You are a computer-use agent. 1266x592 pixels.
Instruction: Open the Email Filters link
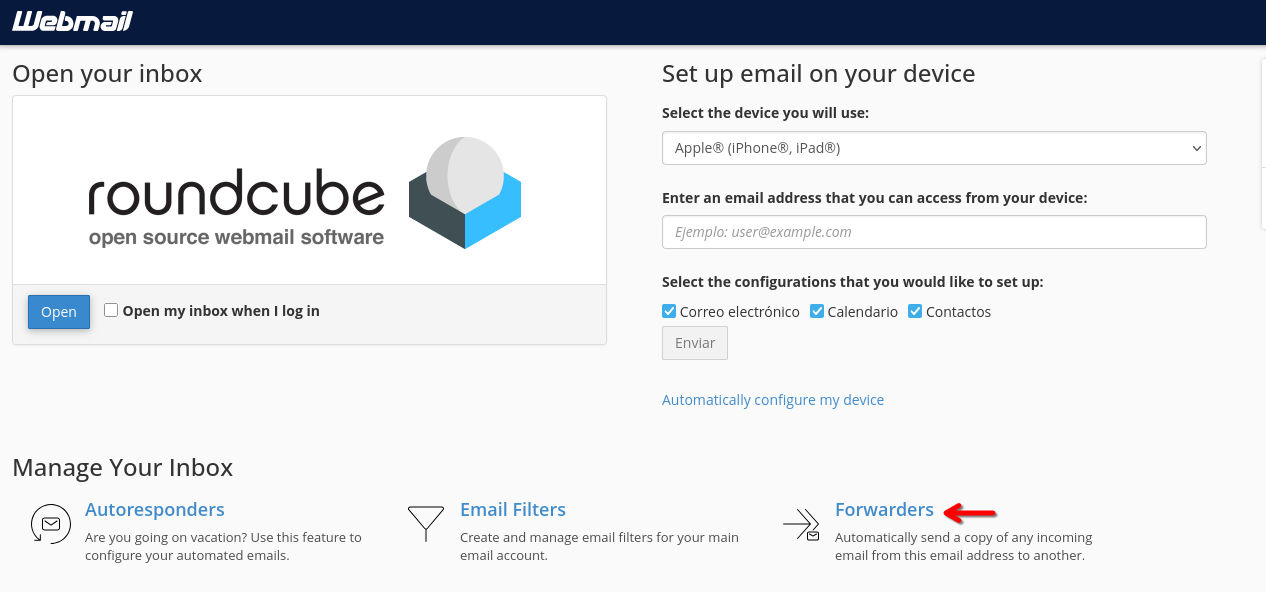[x=513, y=510]
